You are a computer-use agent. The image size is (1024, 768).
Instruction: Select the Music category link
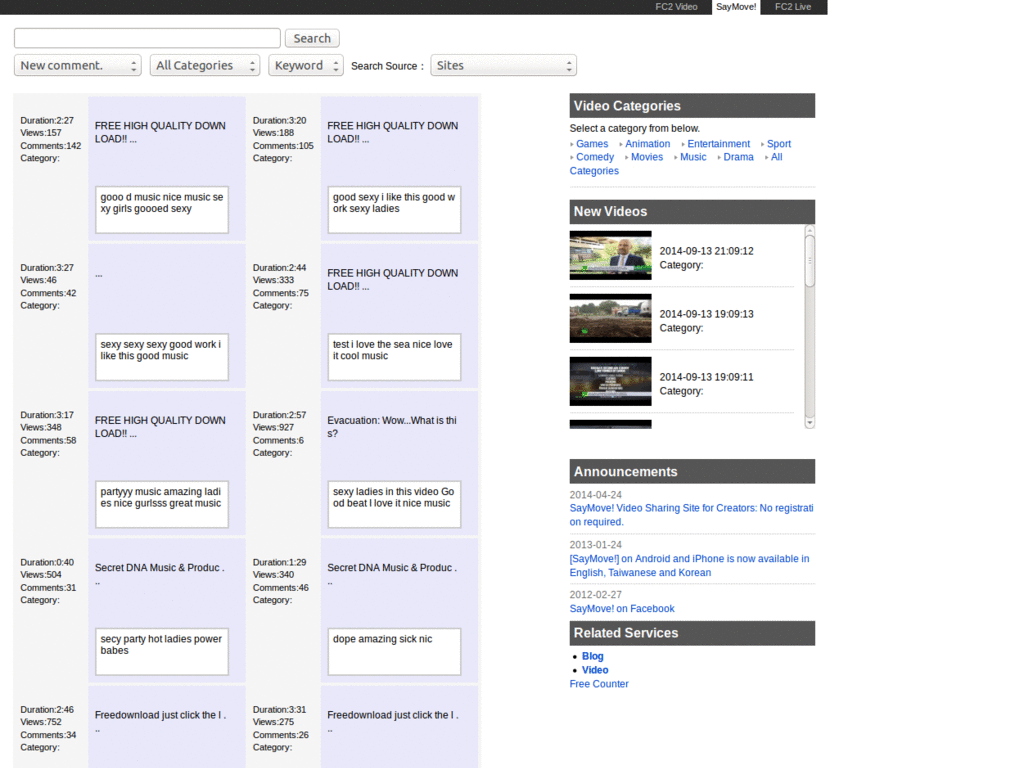[x=693, y=157]
